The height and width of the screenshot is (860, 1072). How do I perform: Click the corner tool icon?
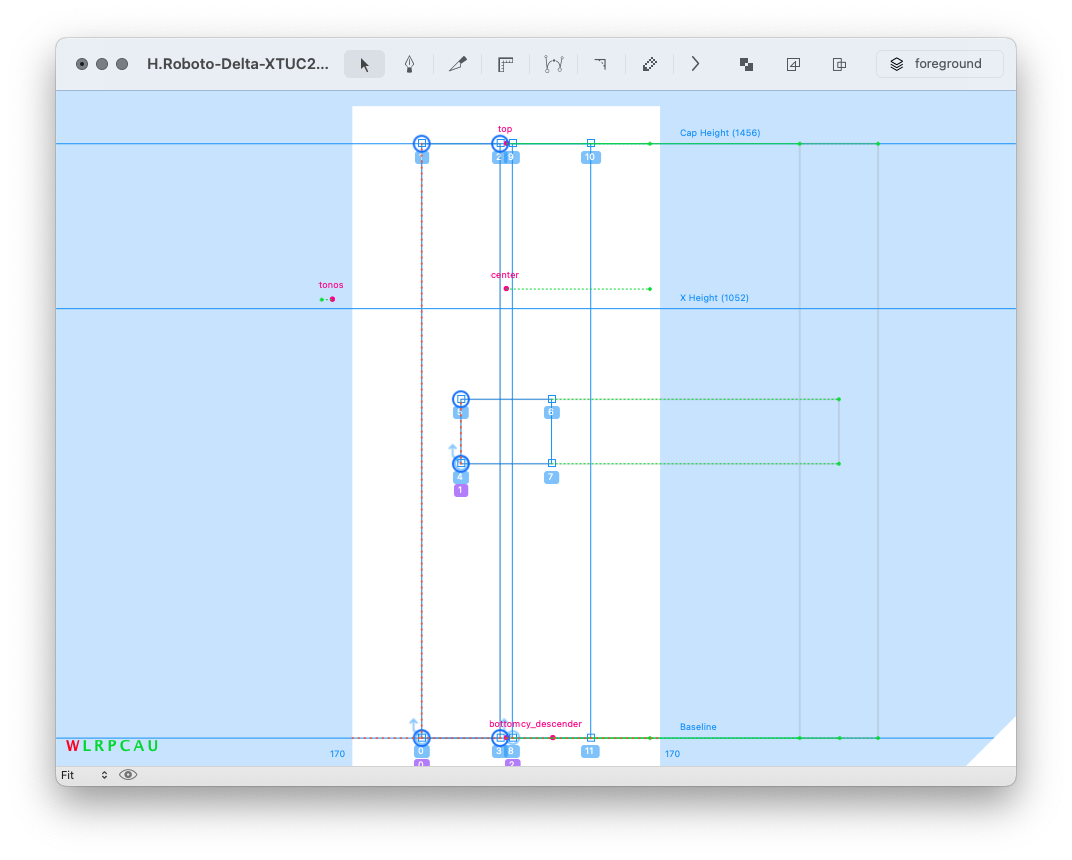(600, 64)
